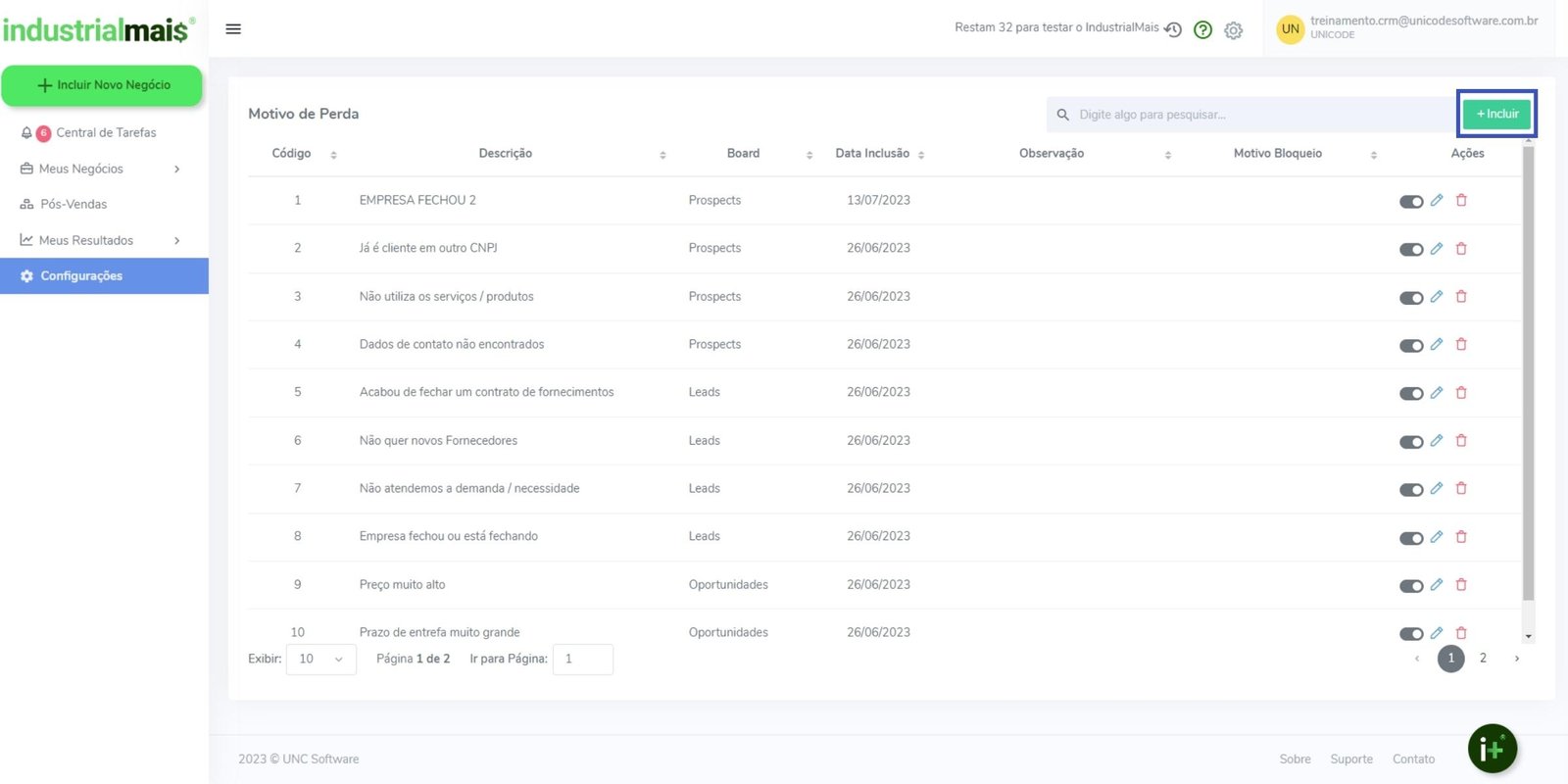Delete the 'Não quer novos Fornecedores' row
Screen dimensions: 1568x784
pyautogui.click(x=1461, y=441)
